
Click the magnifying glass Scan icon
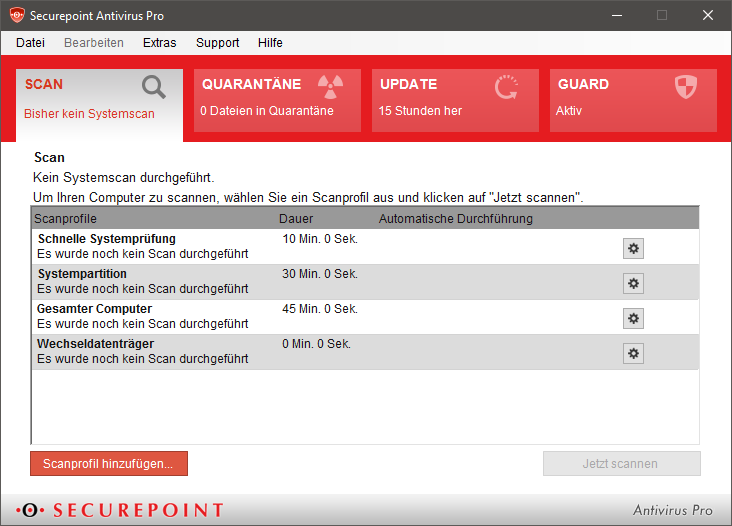coord(153,88)
